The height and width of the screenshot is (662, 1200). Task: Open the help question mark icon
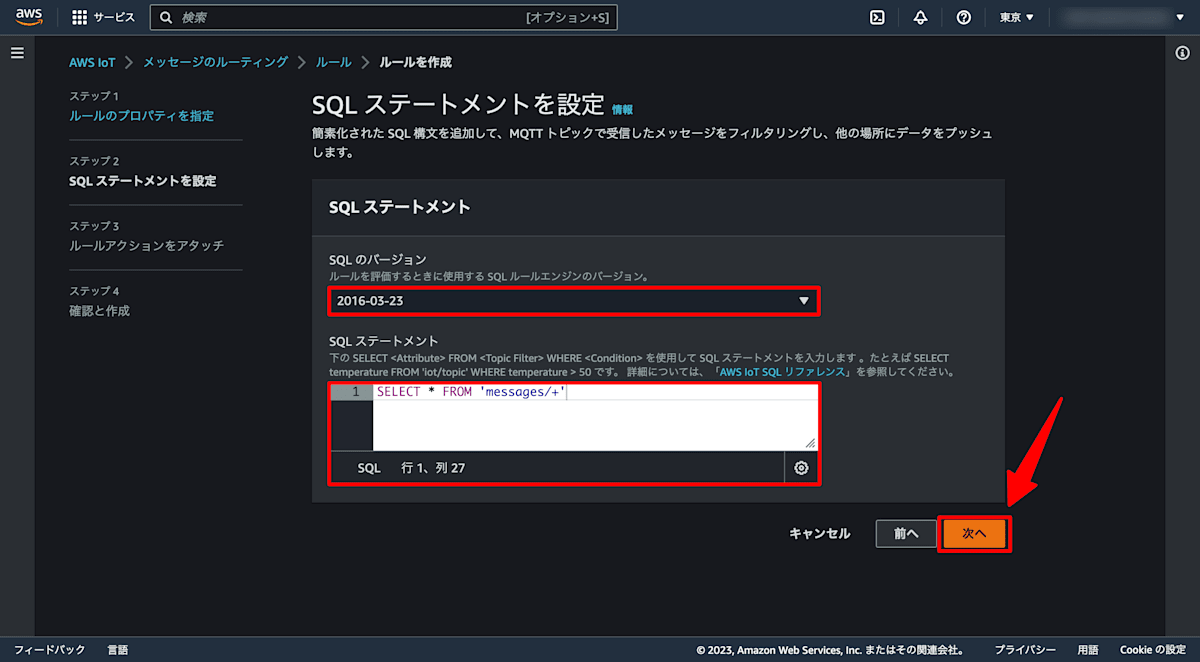point(964,18)
